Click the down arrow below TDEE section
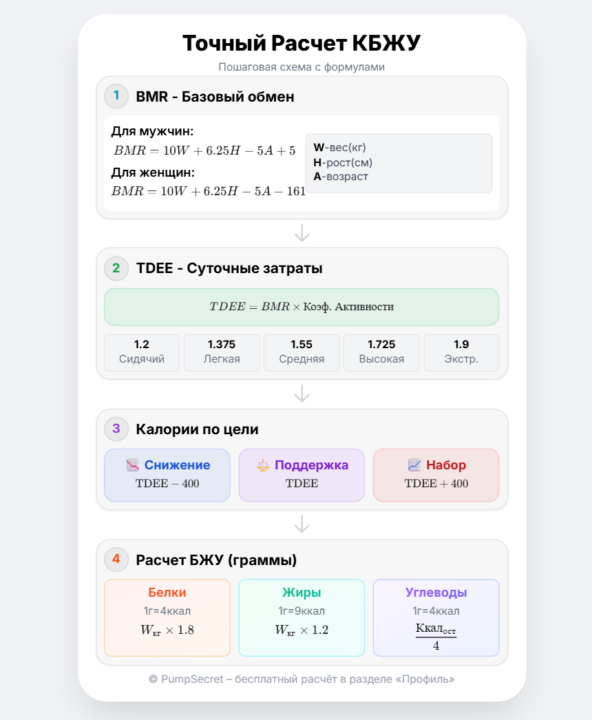 [302, 394]
